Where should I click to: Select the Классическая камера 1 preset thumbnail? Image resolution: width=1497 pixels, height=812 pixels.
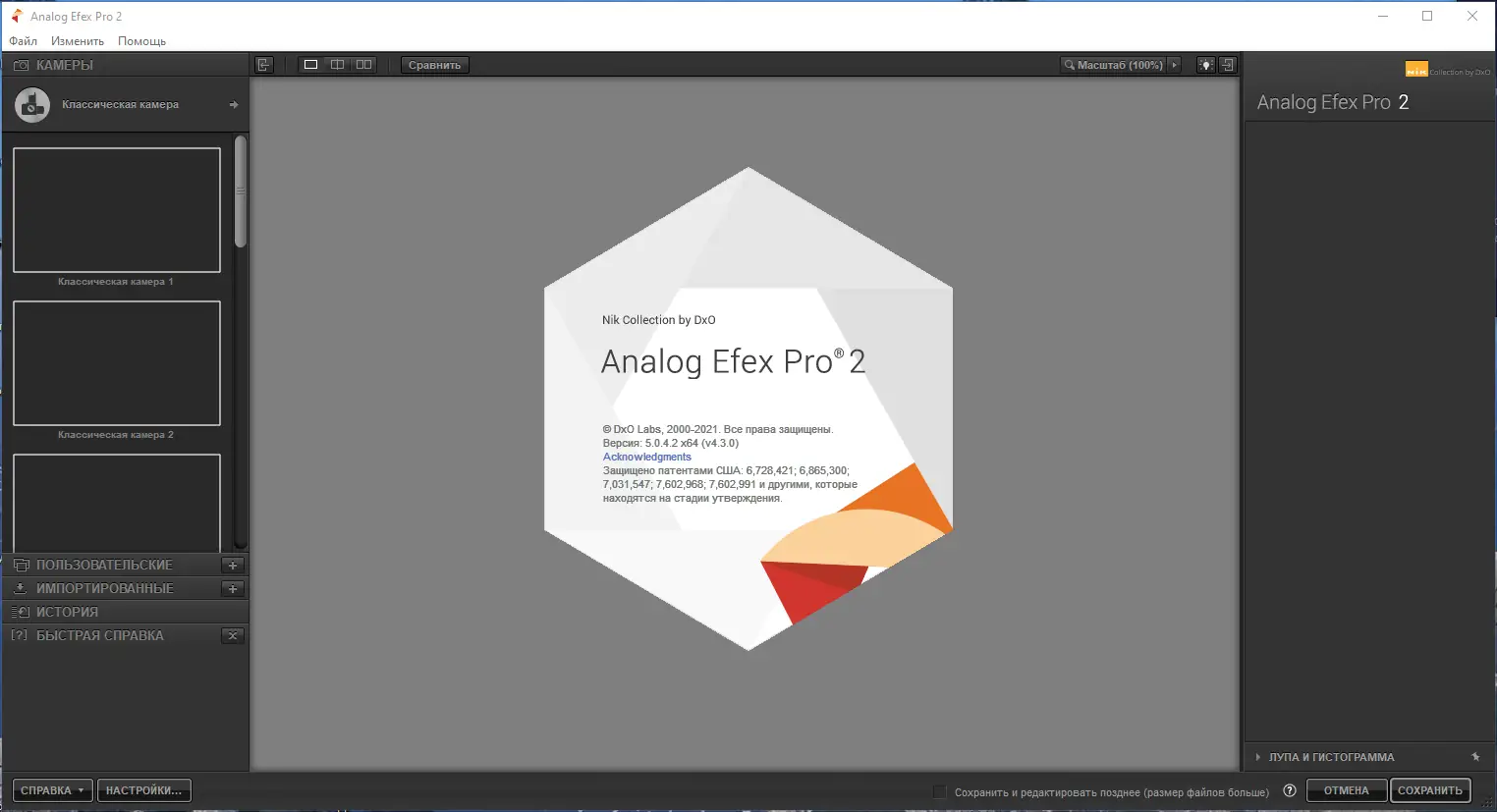(x=117, y=210)
